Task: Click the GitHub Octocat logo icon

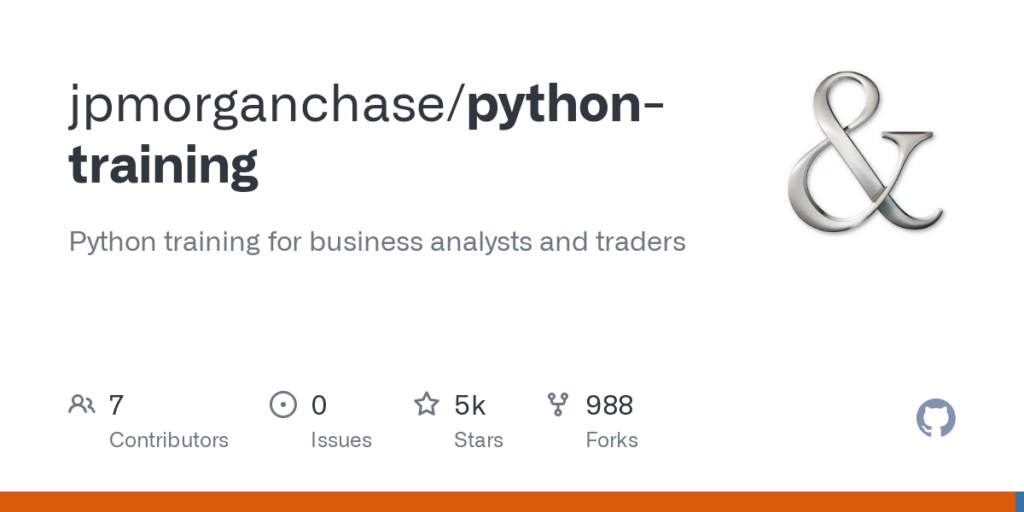Action: [x=936, y=418]
